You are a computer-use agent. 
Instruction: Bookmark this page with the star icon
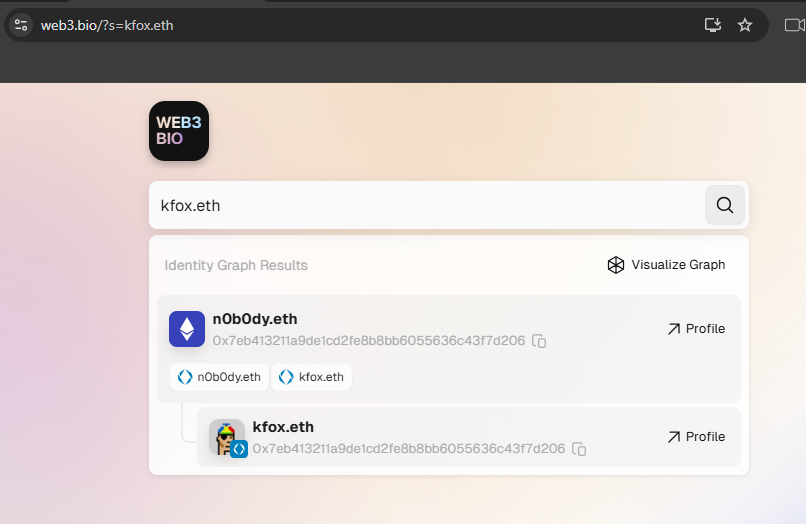coord(745,25)
